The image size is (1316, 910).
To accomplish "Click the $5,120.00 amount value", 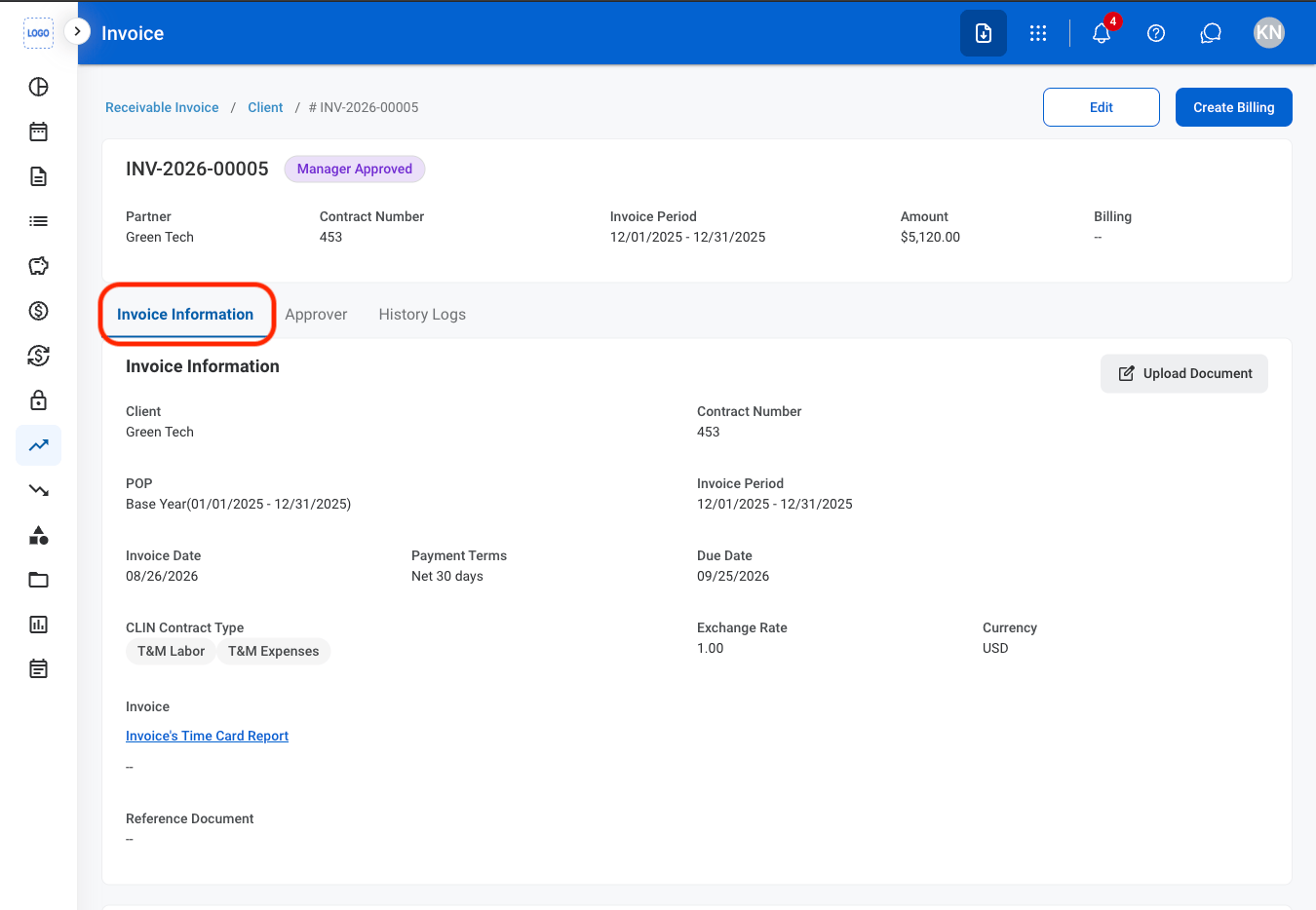I will (930, 237).
